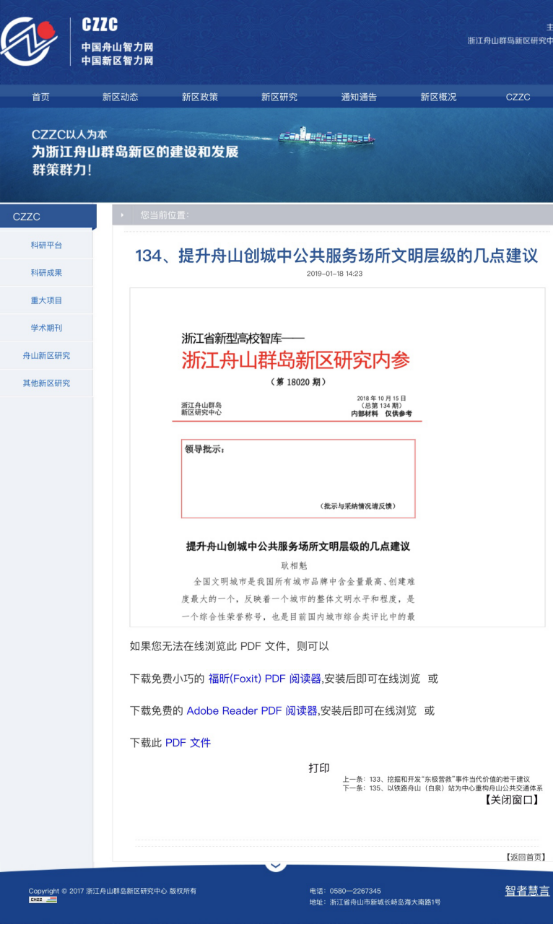Click the small badge icon under copyright
Image resolution: width=554 pixels, height=925 pixels.
click(x=43, y=900)
